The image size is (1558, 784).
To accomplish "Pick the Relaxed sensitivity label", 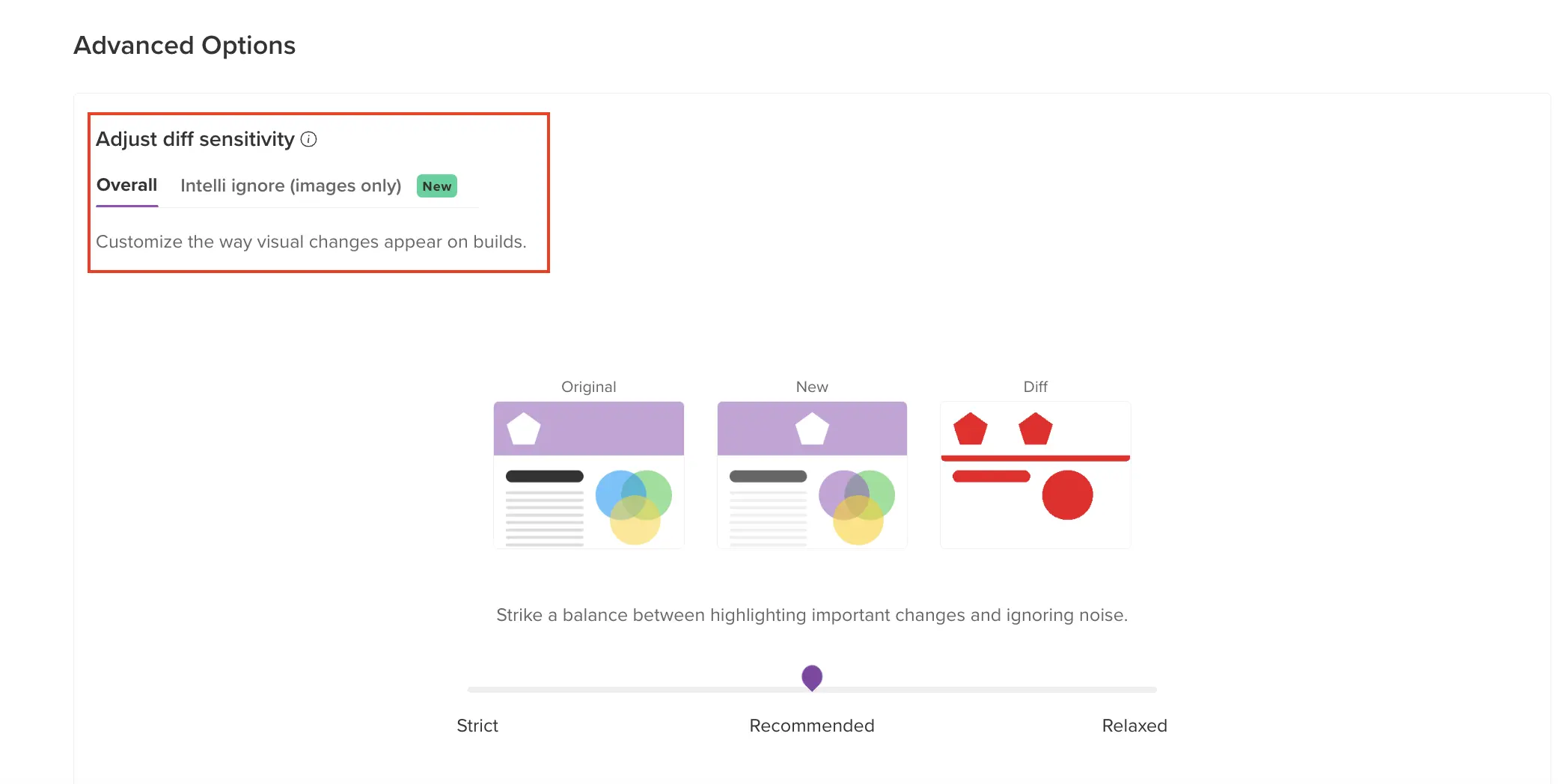I will click(x=1134, y=726).
